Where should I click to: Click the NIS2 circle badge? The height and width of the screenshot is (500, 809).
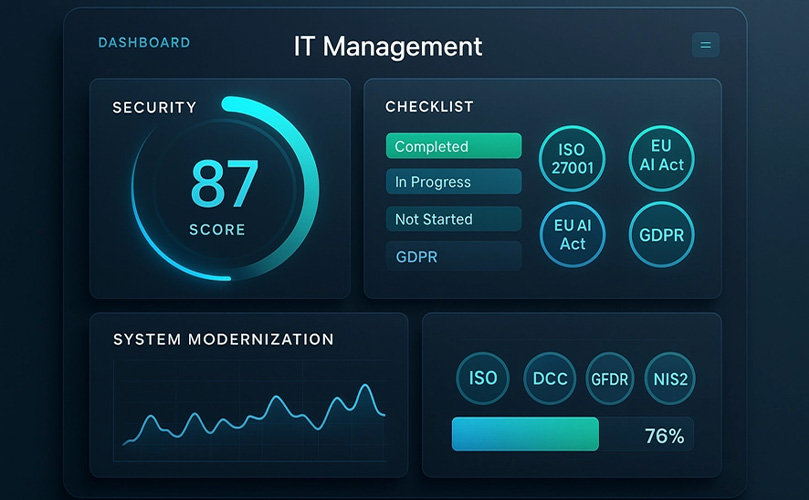click(670, 378)
